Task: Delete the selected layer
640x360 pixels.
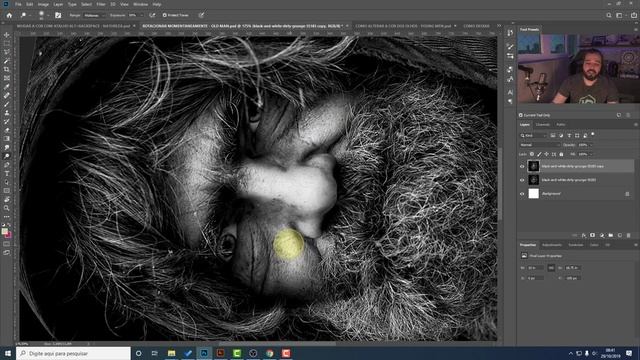Action: click(629, 236)
